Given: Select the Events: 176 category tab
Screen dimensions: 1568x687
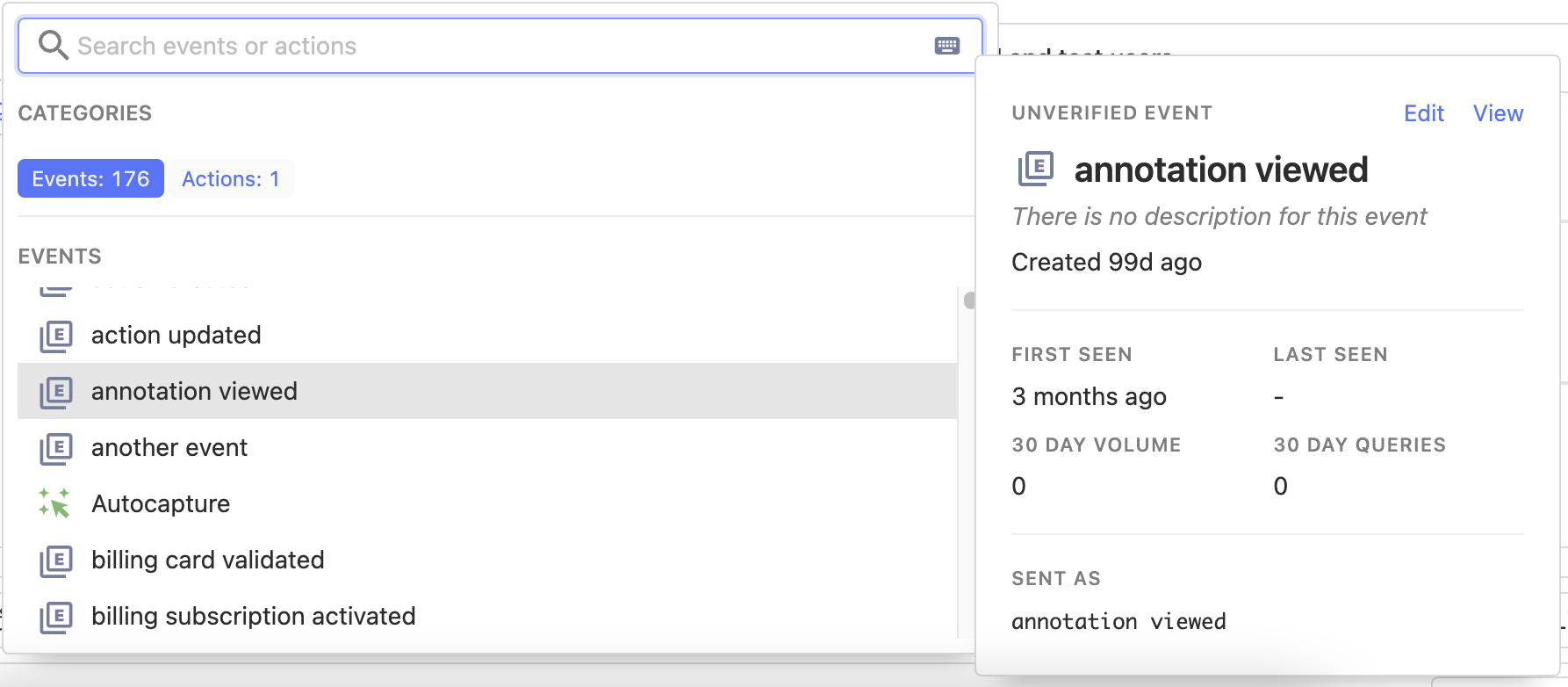Looking at the screenshot, I should pyautogui.click(x=90, y=178).
